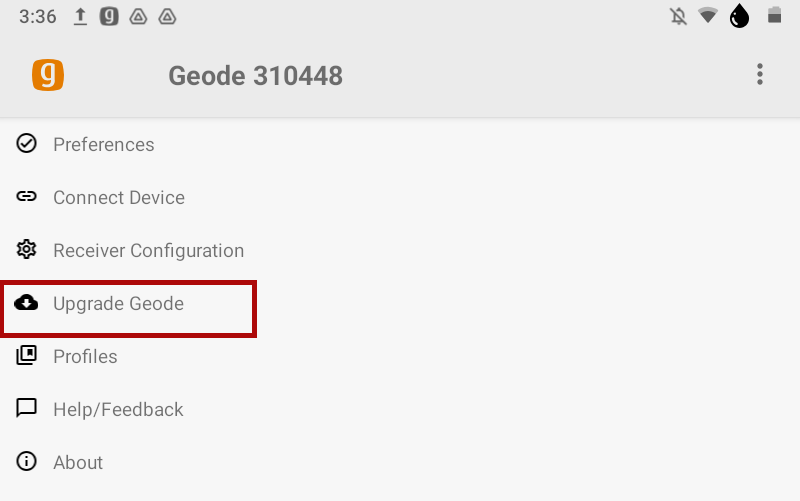Open the Profiles text entry
The width and height of the screenshot is (800, 501).
coord(85,357)
